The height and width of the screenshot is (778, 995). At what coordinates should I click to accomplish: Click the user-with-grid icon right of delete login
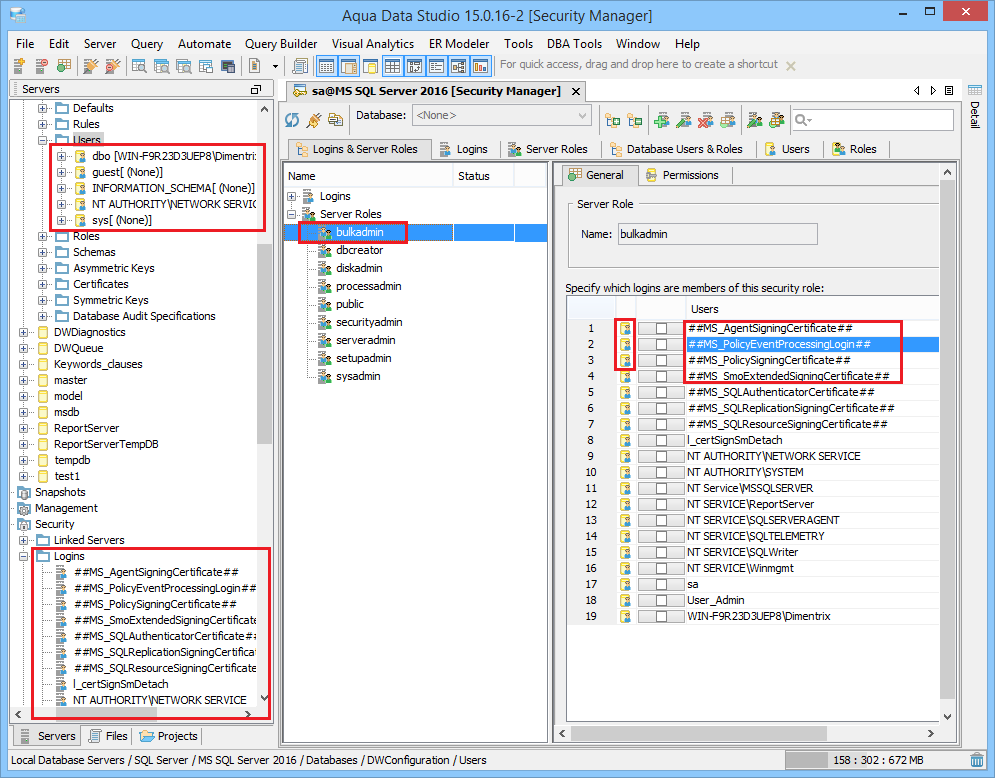pos(728,120)
